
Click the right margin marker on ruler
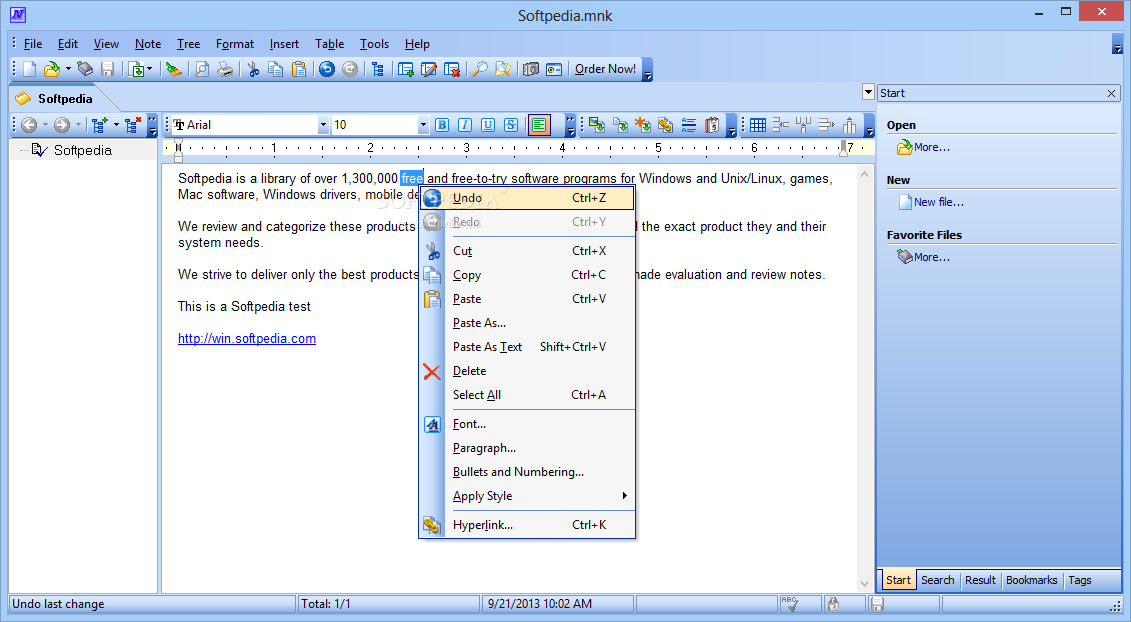pyautogui.click(x=842, y=149)
